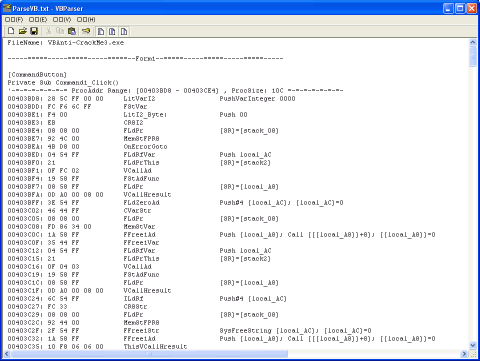Click 'VCallAd' opcode at 00403BF1
Screen dimensions: 480x361
[137, 171]
